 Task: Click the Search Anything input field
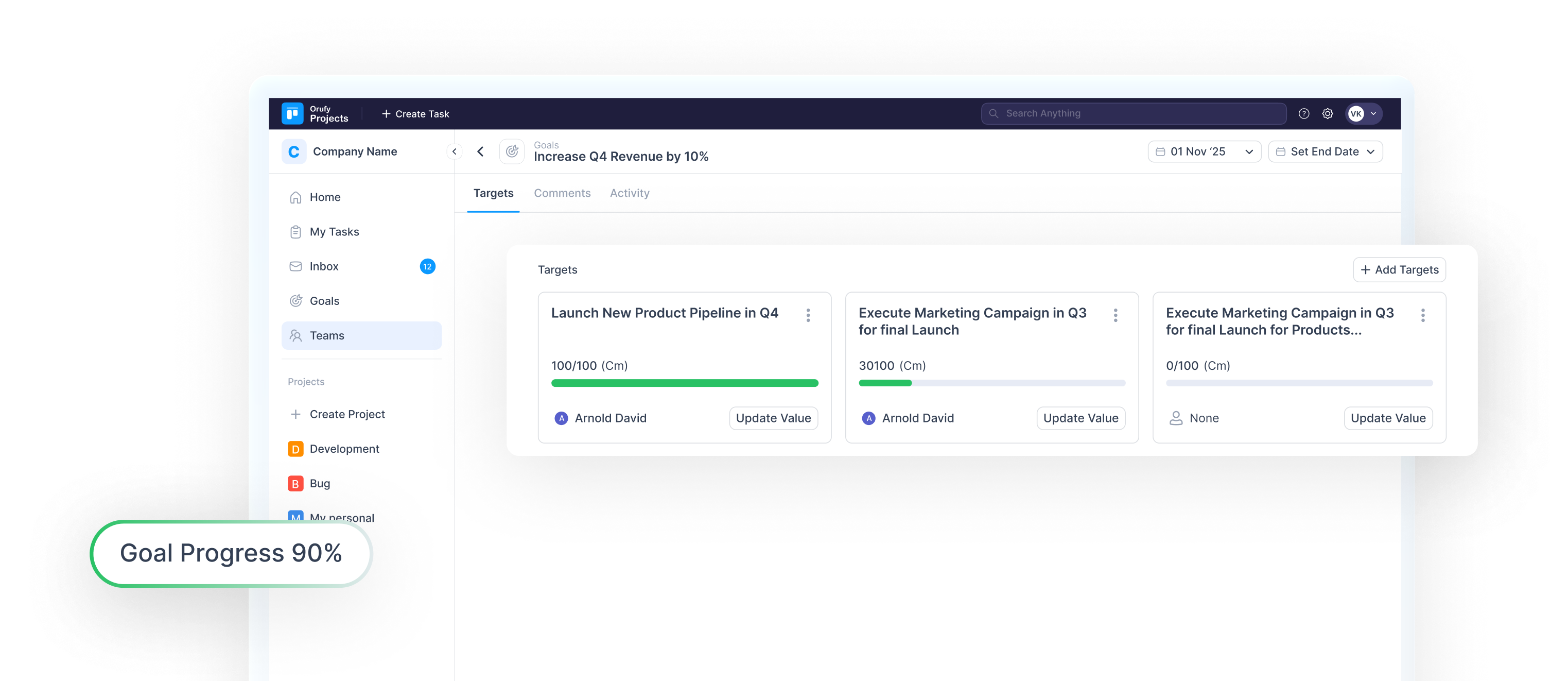1134,113
